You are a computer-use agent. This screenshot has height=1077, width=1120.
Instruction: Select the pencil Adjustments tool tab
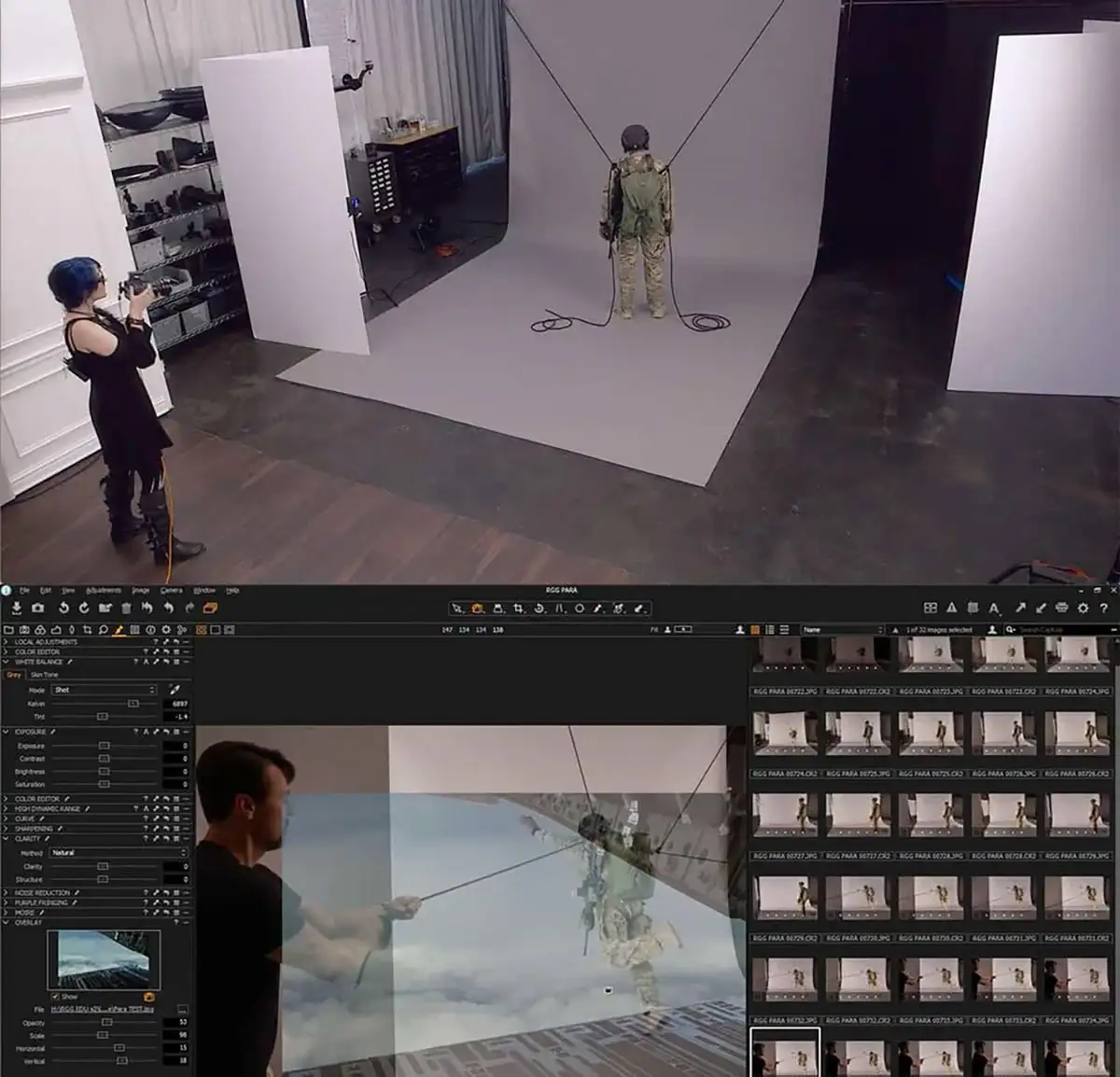(x=119, y=630)
